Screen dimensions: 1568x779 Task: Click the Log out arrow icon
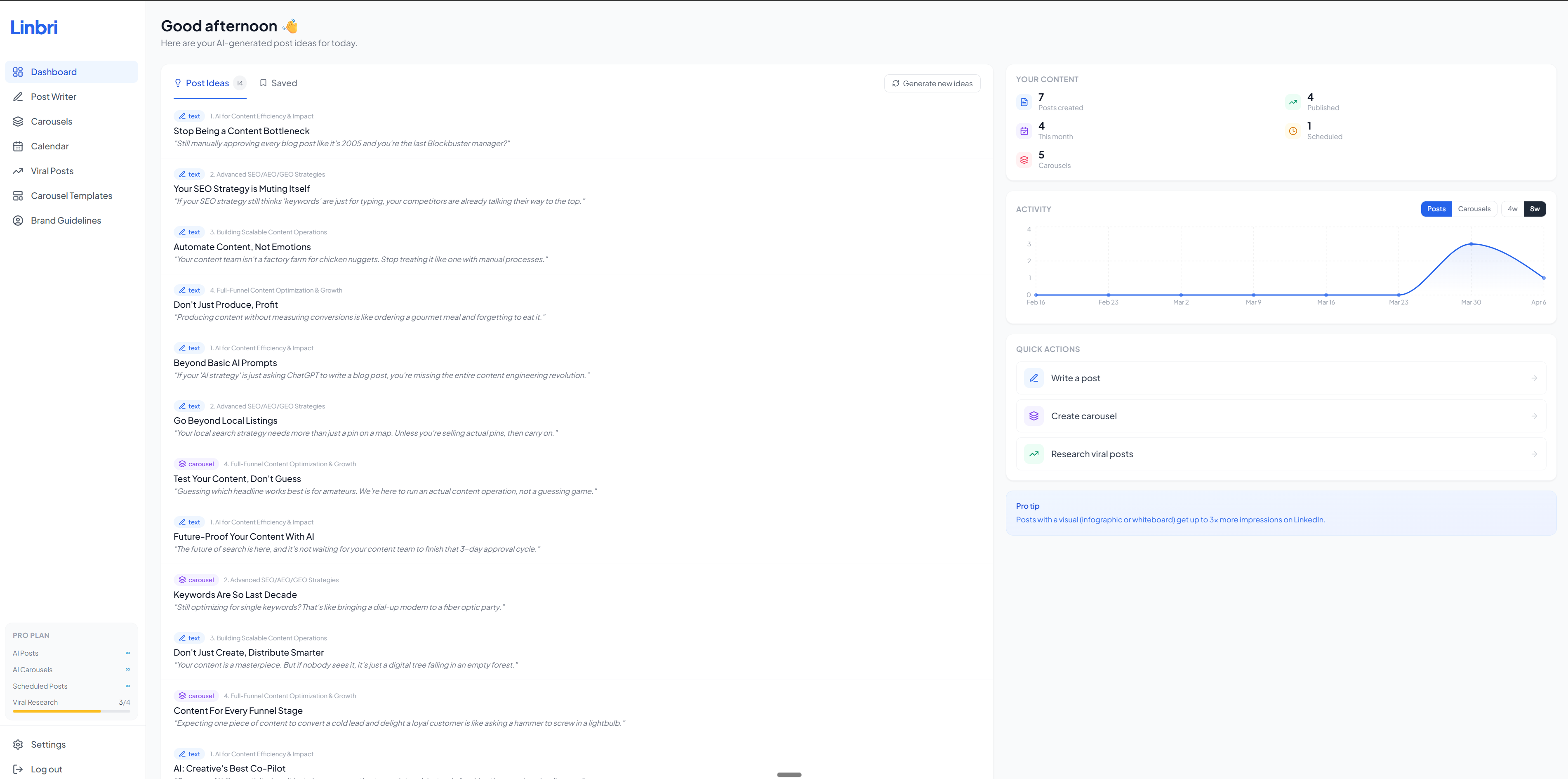18,769
